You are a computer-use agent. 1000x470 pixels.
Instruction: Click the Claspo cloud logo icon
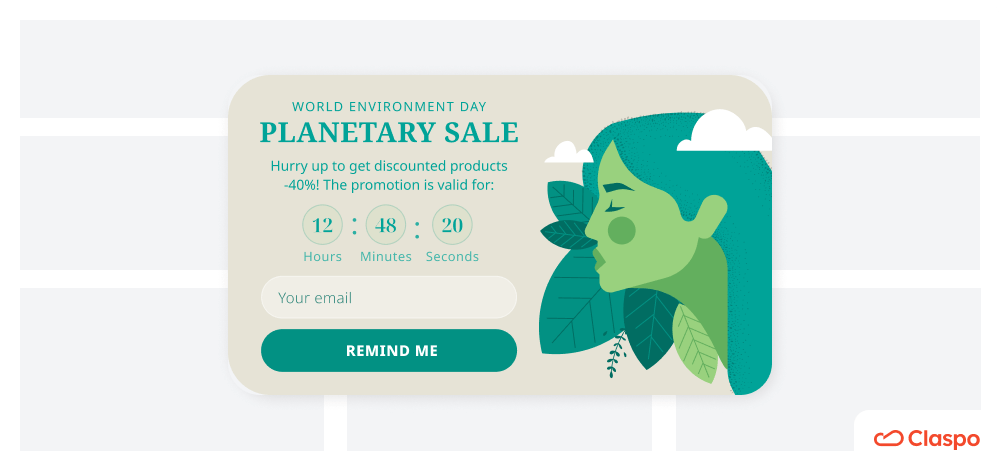click(888, 438)
